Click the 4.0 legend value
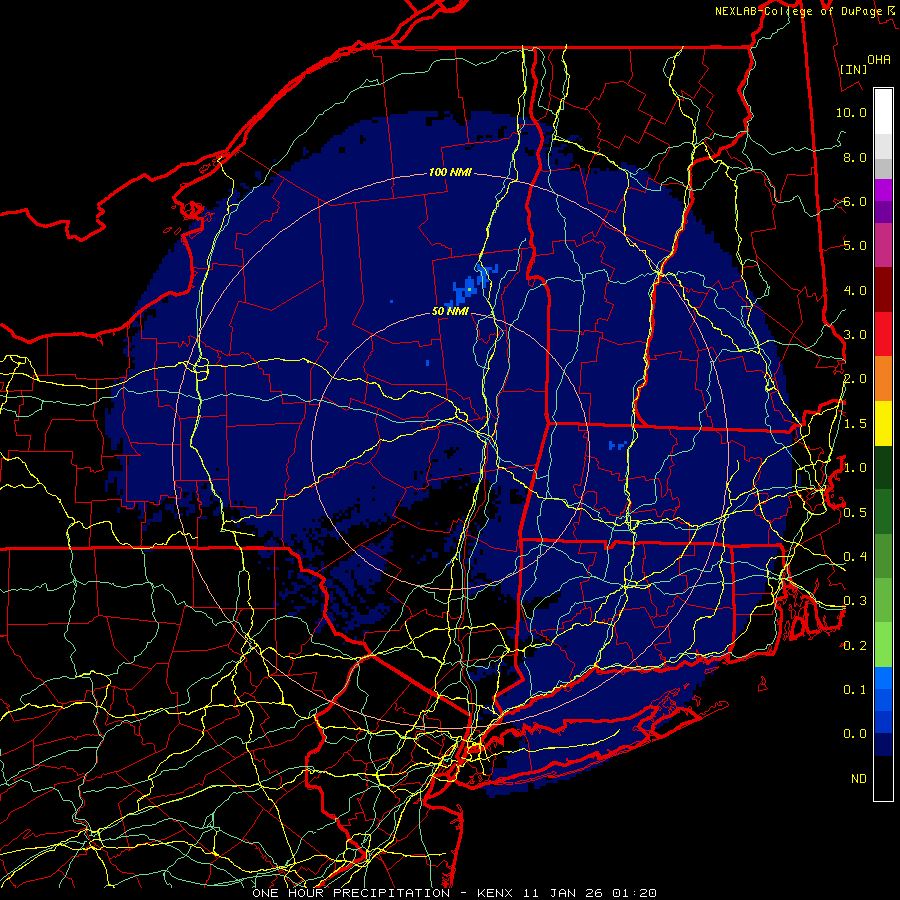Image resolution: width=900 pixels, height=900 pixels. [855, 290]
